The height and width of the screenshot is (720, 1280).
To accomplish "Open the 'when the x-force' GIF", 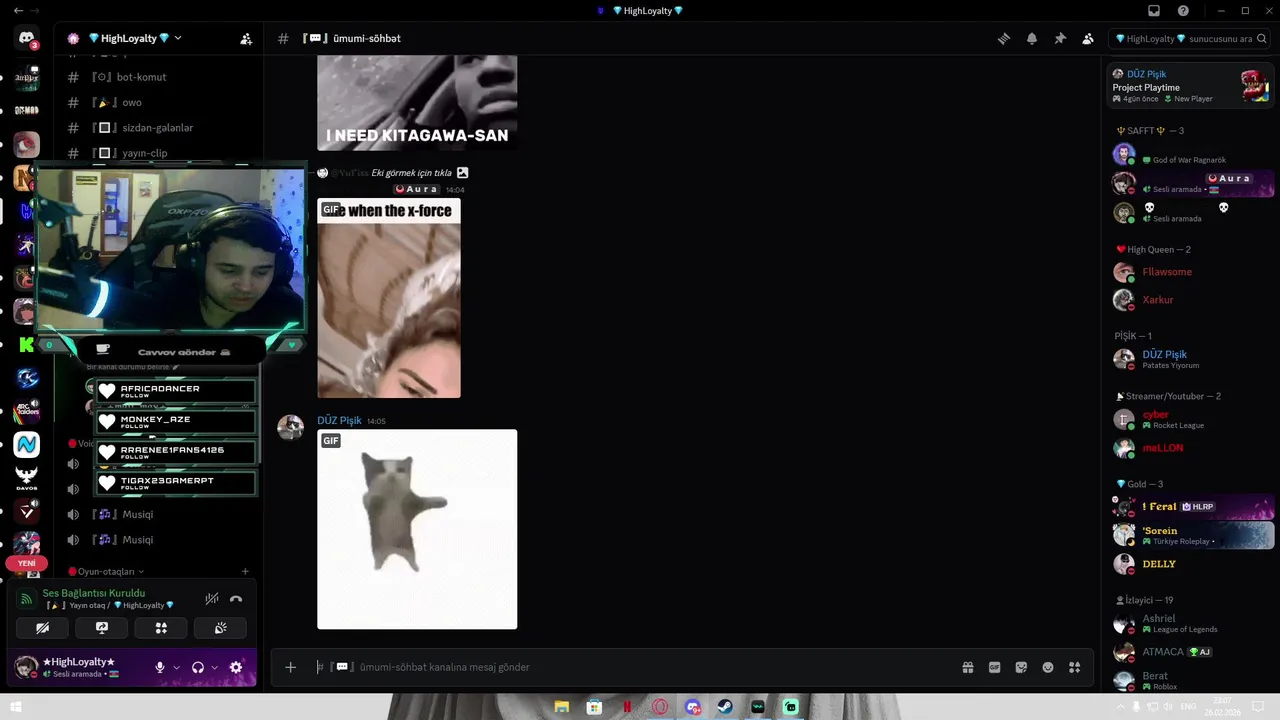I will pyautogui.click(x=389, y=298).
